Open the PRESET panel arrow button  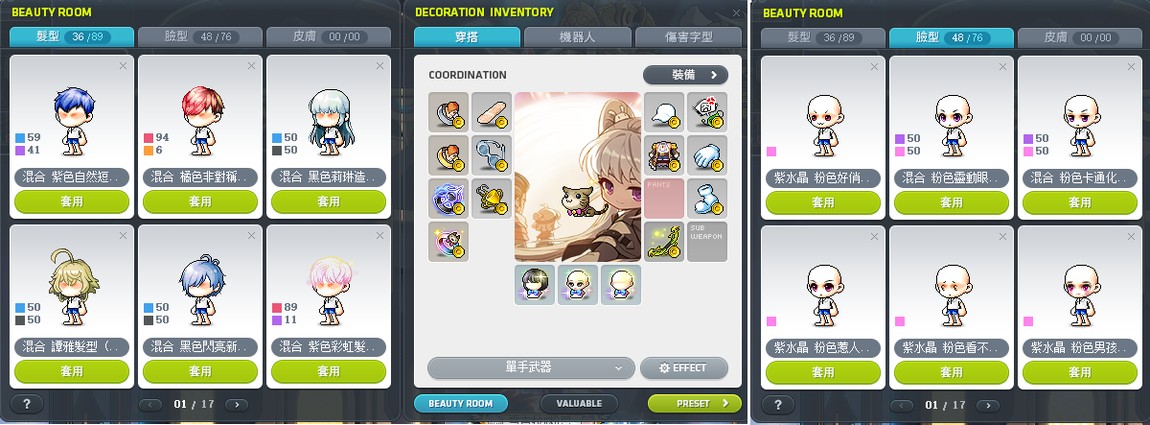tap(695, 404)
